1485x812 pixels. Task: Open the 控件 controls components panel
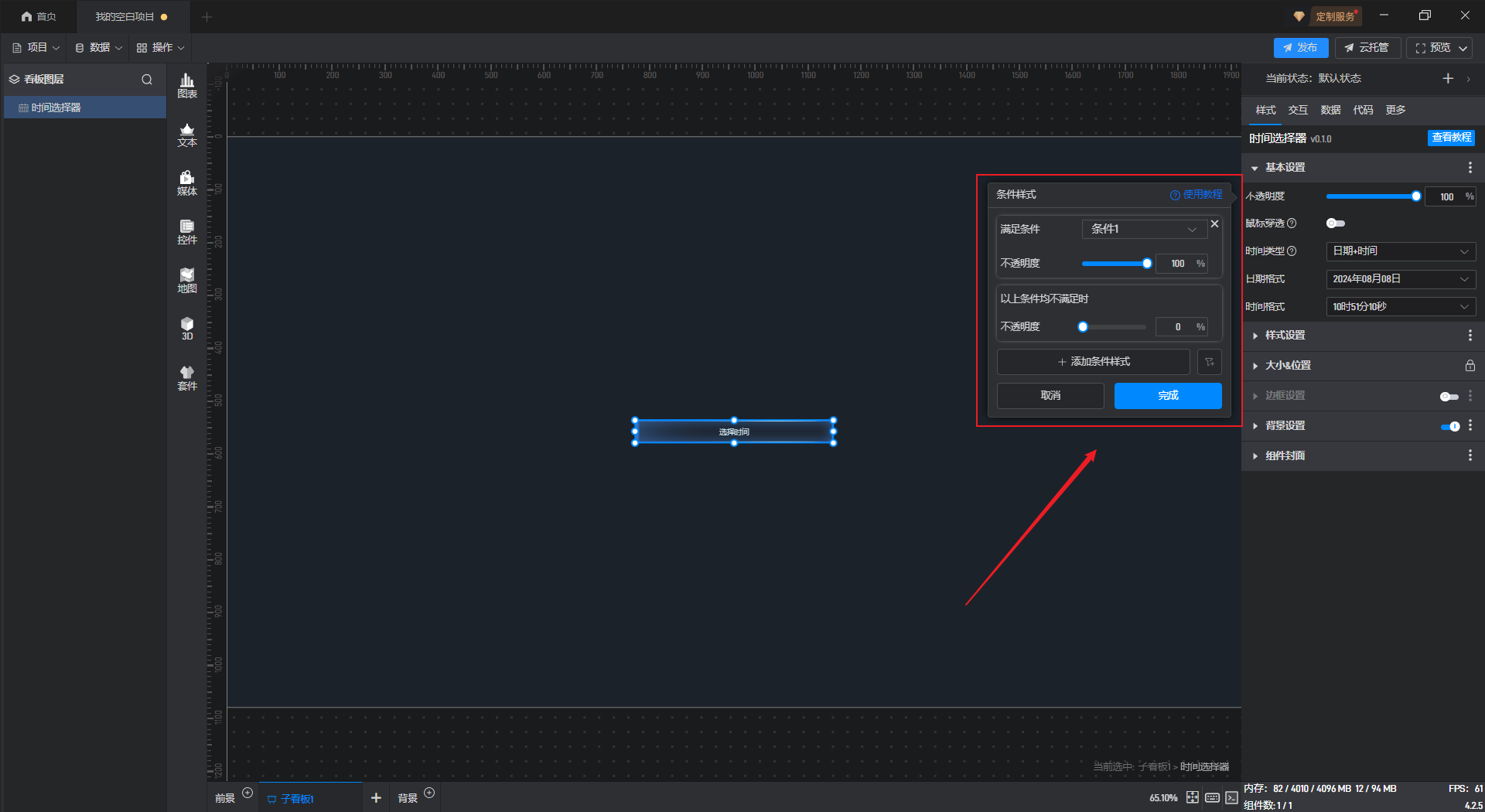187,232
